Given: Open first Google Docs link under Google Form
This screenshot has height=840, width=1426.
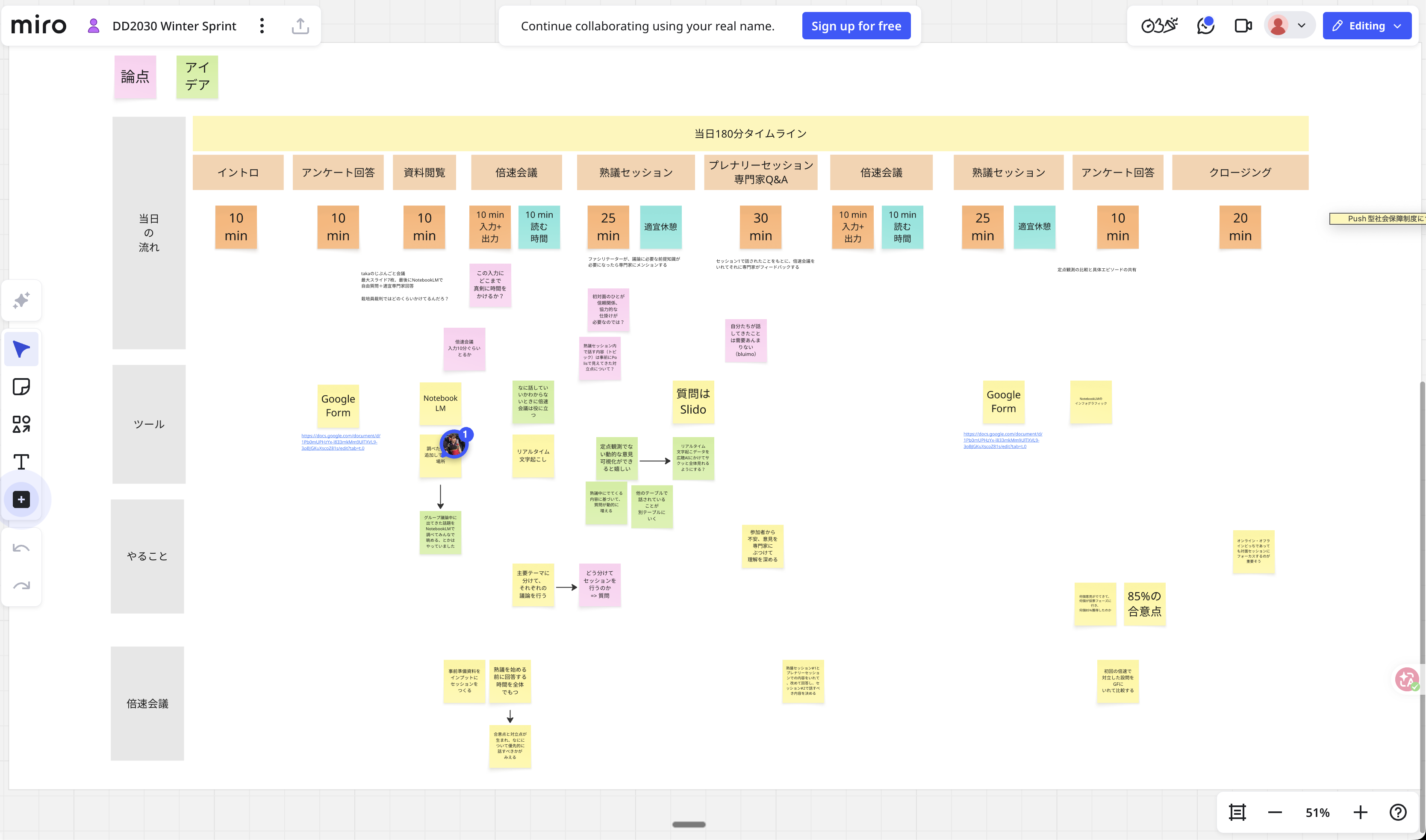Looking at the screenshot, I should pos(340,441).
